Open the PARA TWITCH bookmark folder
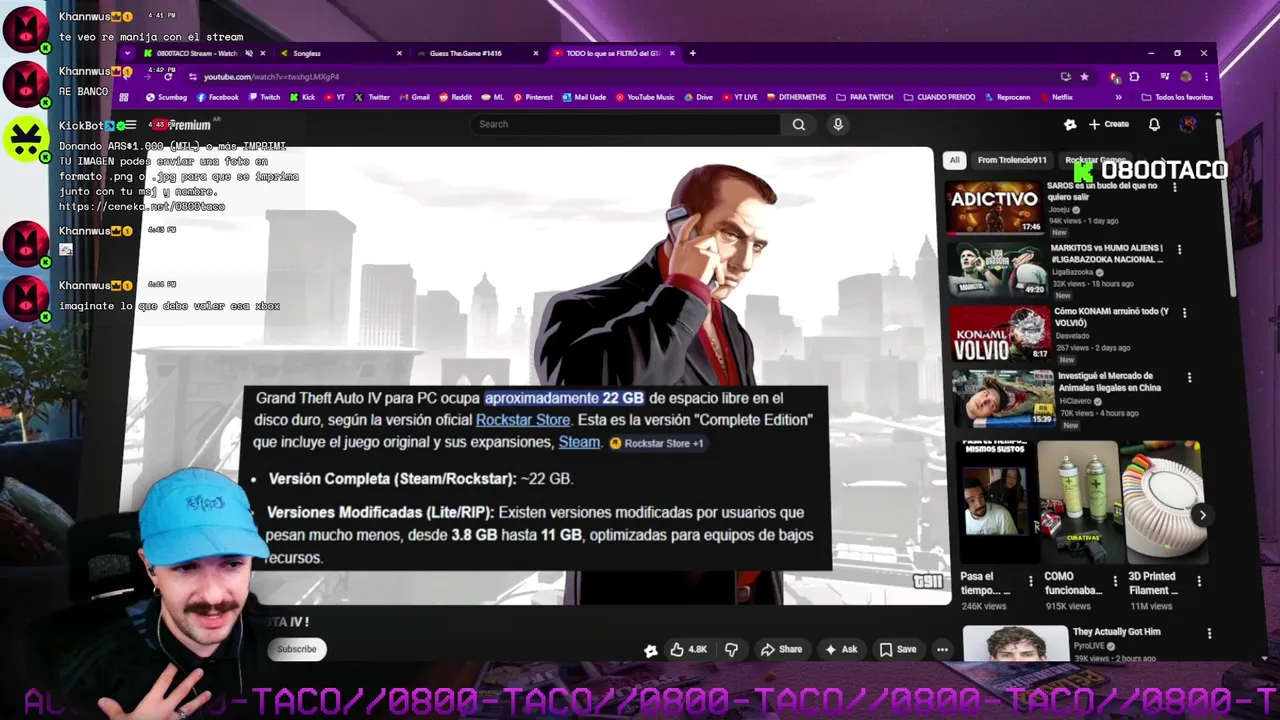Screen dimensions: 1280x720 point(865,97)
